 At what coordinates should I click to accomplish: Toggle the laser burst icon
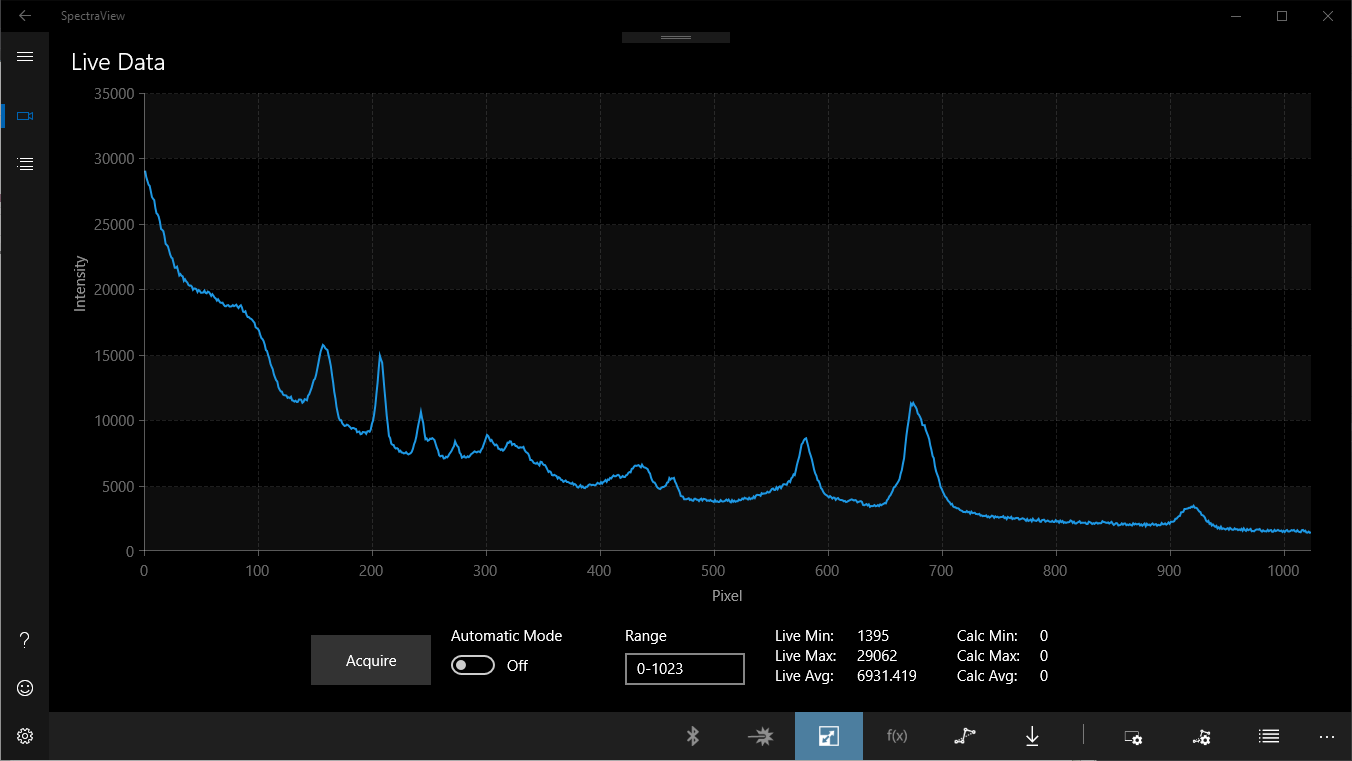coord(760,737)
